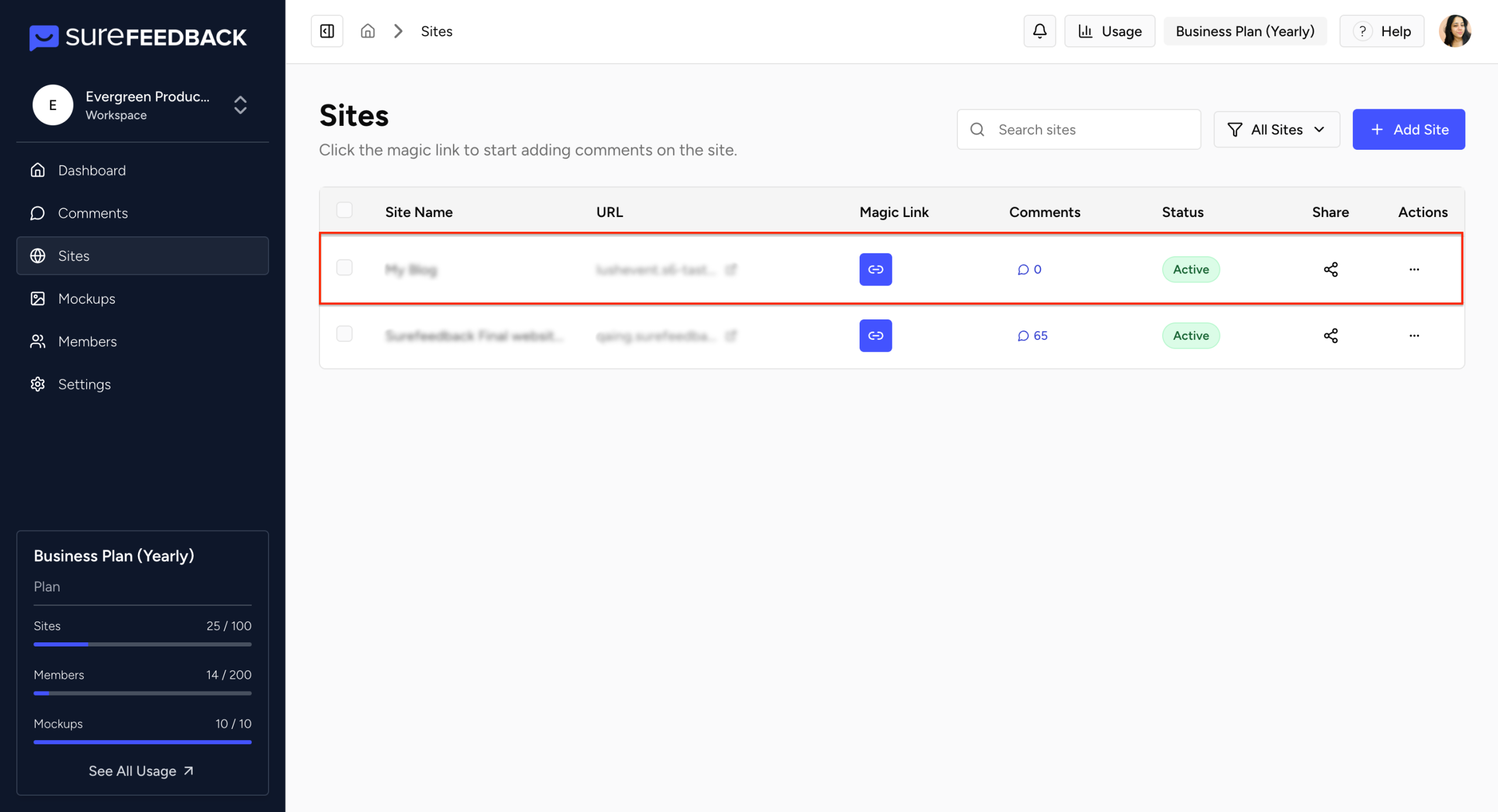Open actions menu for first site

point(1414,269)
